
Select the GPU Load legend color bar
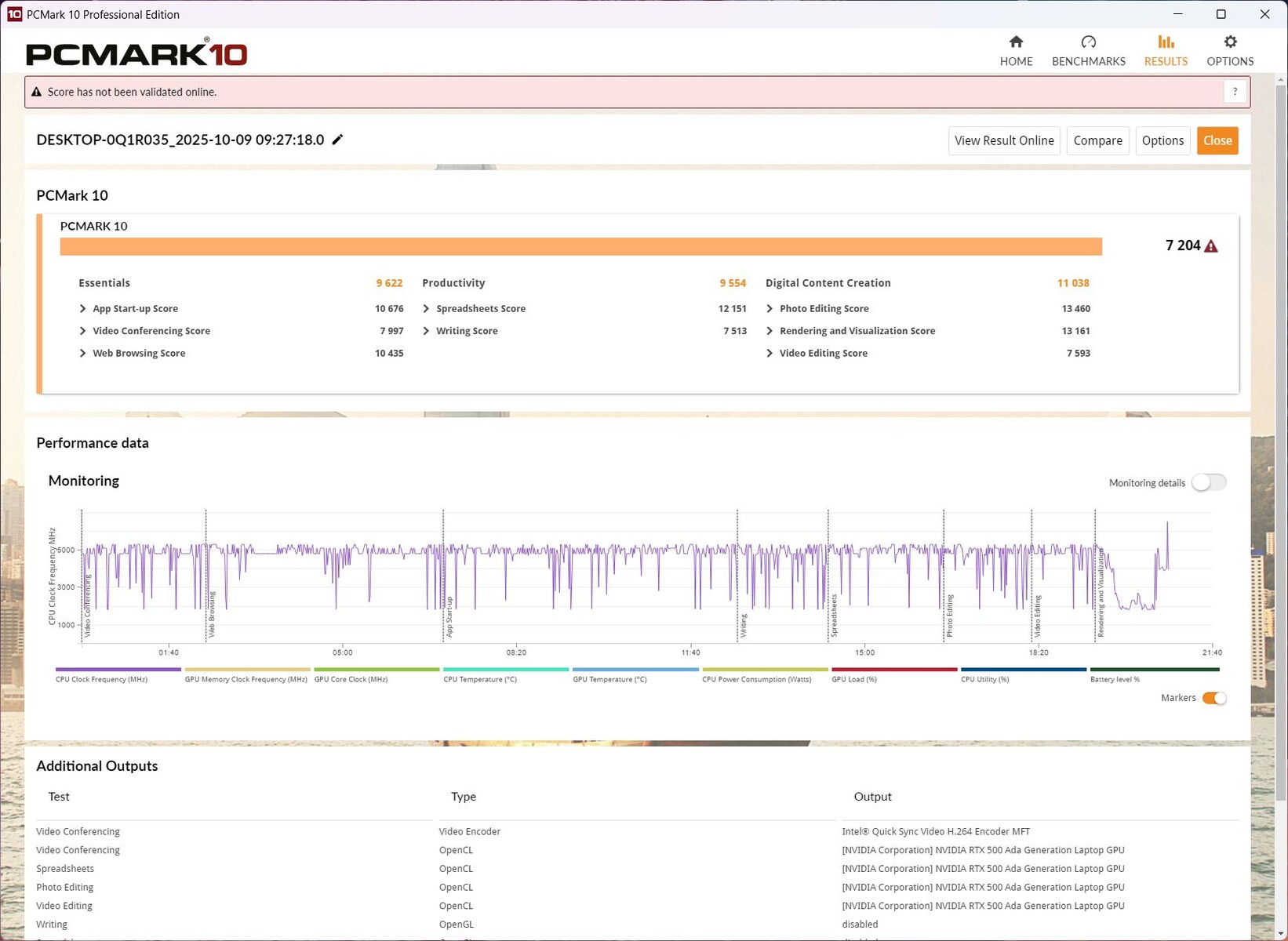tap(893, 670)
